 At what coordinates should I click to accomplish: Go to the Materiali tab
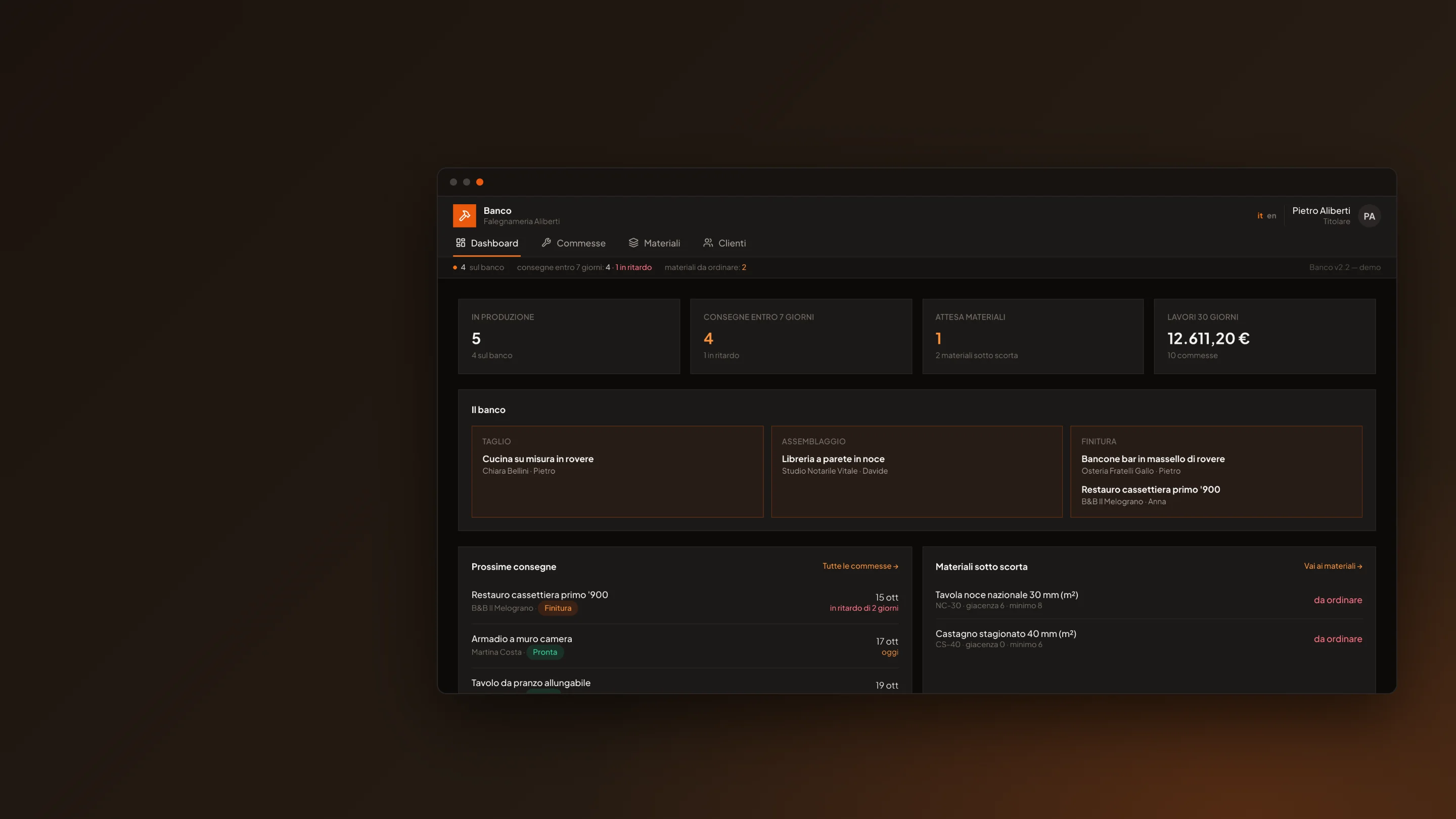654,243
